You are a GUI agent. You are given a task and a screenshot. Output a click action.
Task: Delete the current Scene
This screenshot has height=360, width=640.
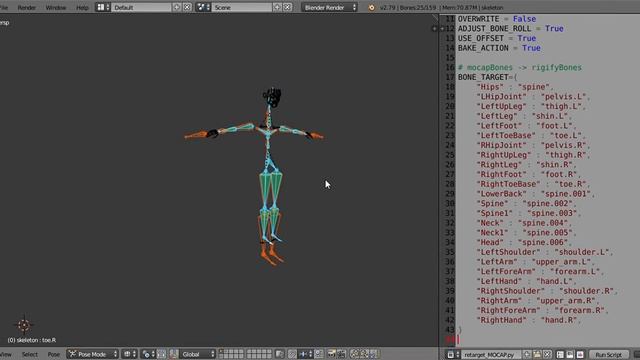287,7
